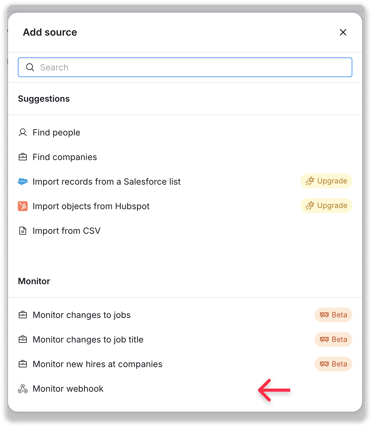Choose Find companies option
This screenshot has width=372, height=427.
pyautogui.click(x=185, y=157)
